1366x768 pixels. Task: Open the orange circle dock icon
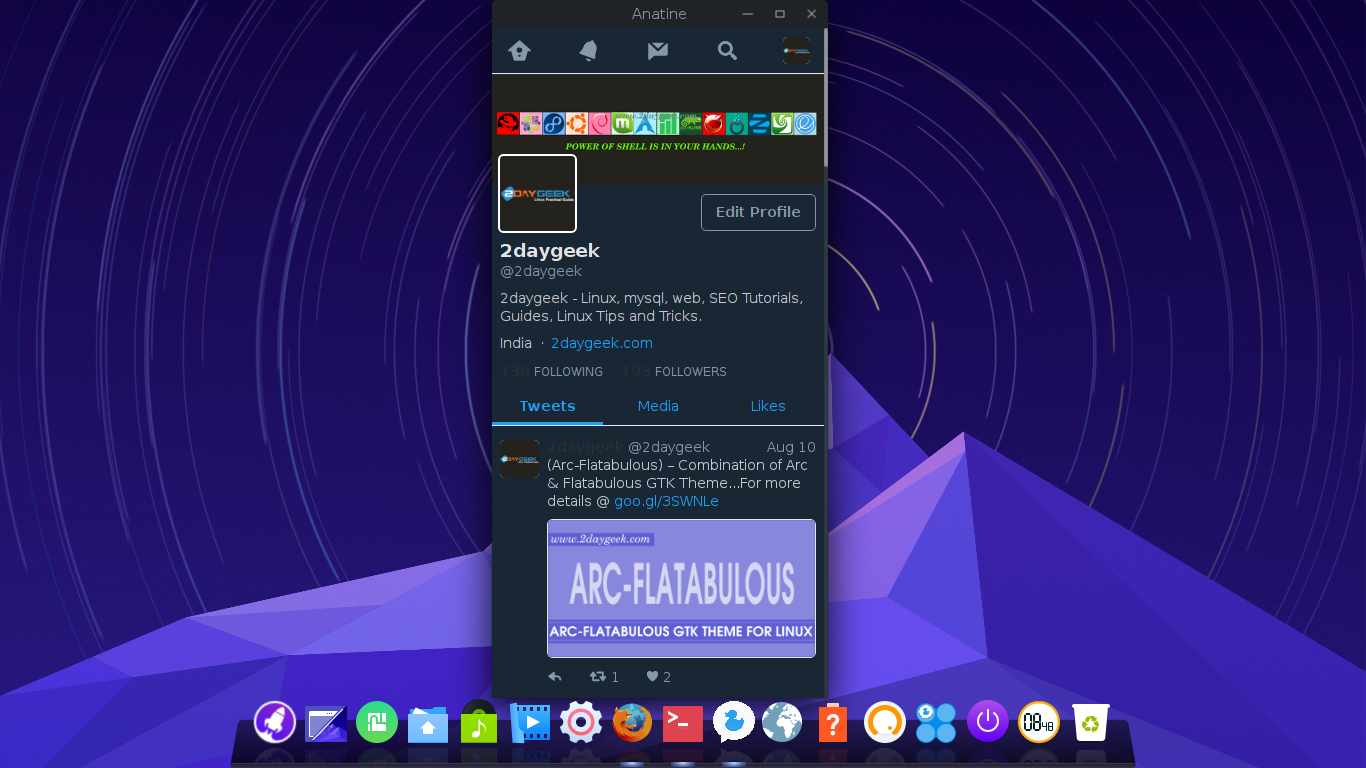[x=885, y=722]
